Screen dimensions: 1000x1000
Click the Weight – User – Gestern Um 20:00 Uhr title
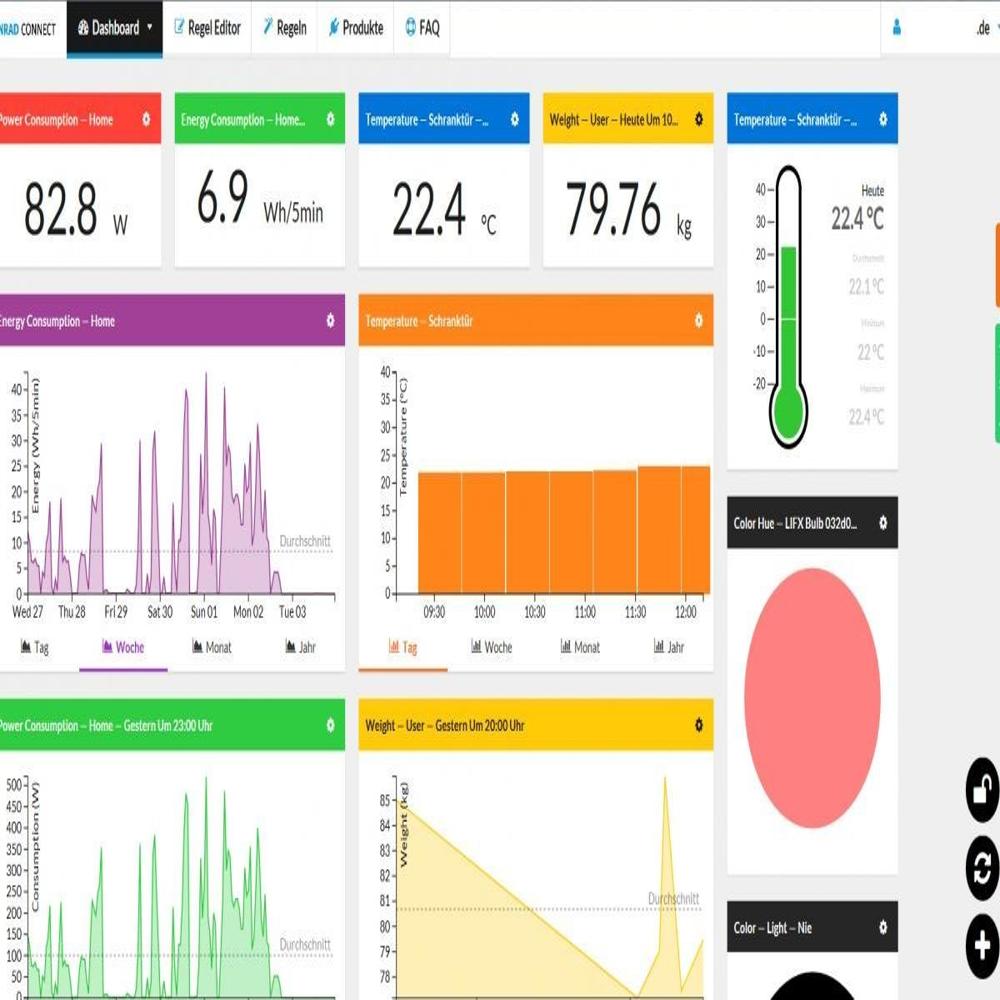[x=445, y=725]
